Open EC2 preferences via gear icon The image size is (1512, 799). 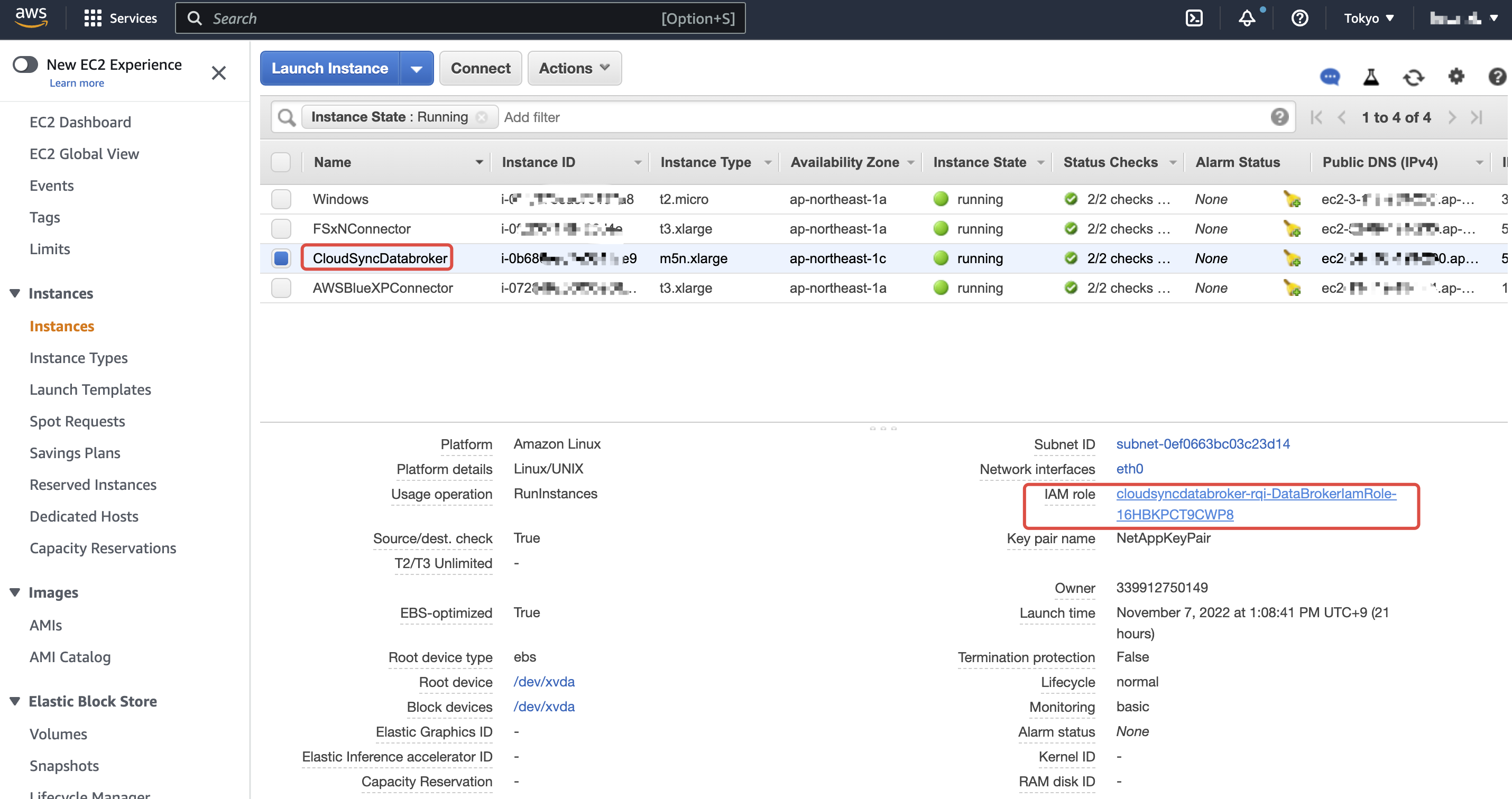click(1456, 77)
